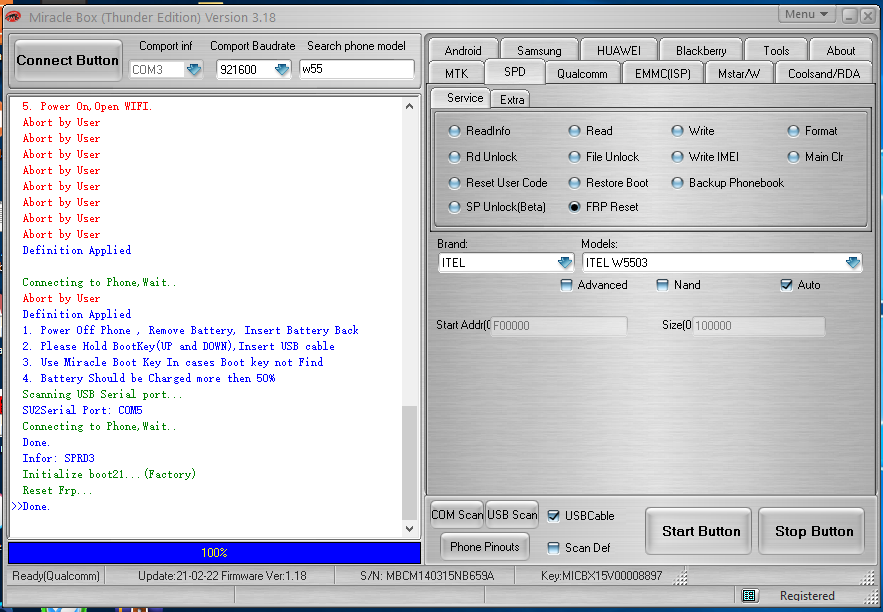
Task: Switch to the Qualcomm tab
Action: 582,74
